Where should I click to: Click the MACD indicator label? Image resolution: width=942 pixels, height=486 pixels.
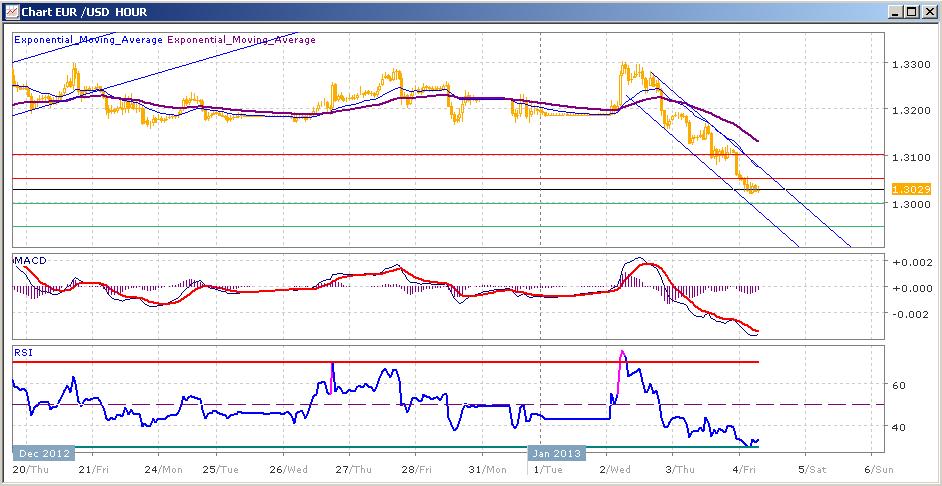tap(29, 260)
